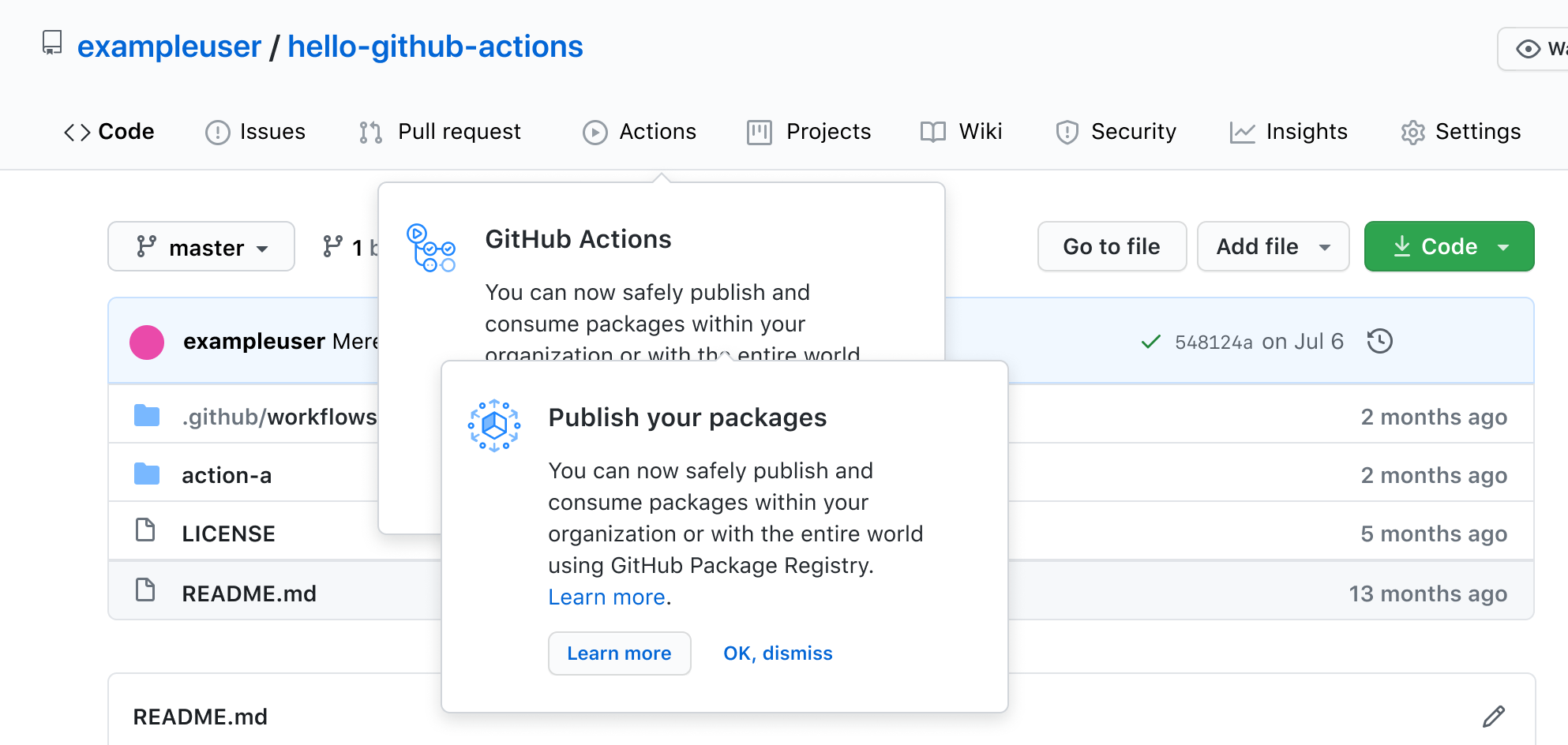Edit README.md with the pencil icon

(1494, 716)
